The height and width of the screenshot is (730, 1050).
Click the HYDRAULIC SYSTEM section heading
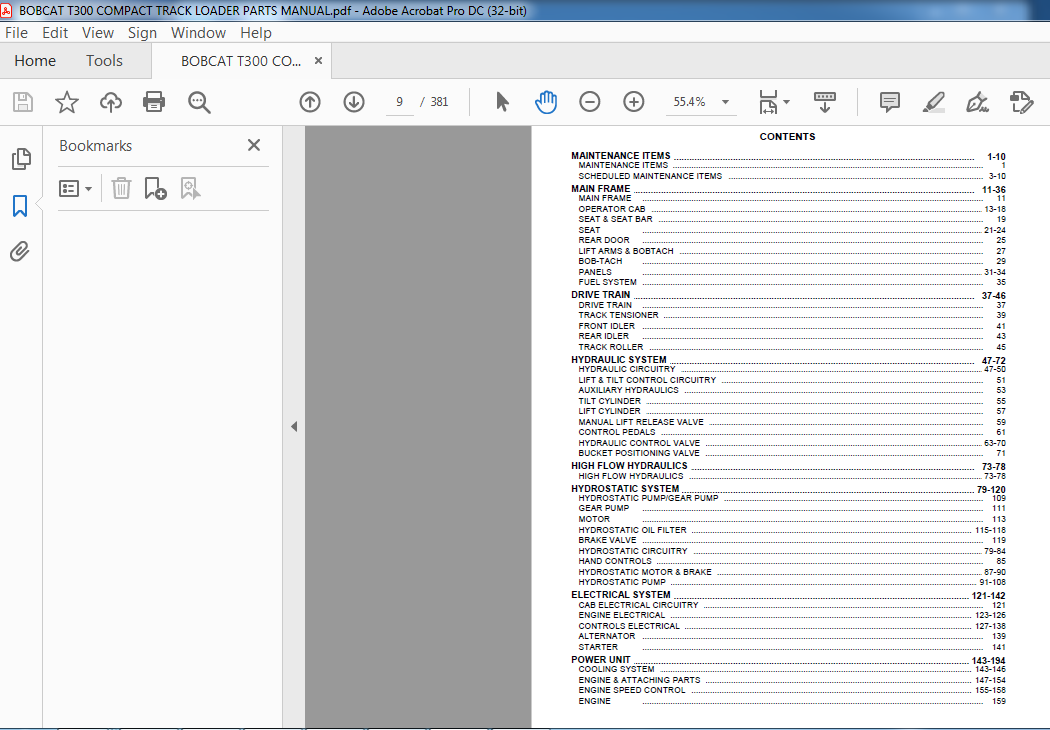coord(619,360)
